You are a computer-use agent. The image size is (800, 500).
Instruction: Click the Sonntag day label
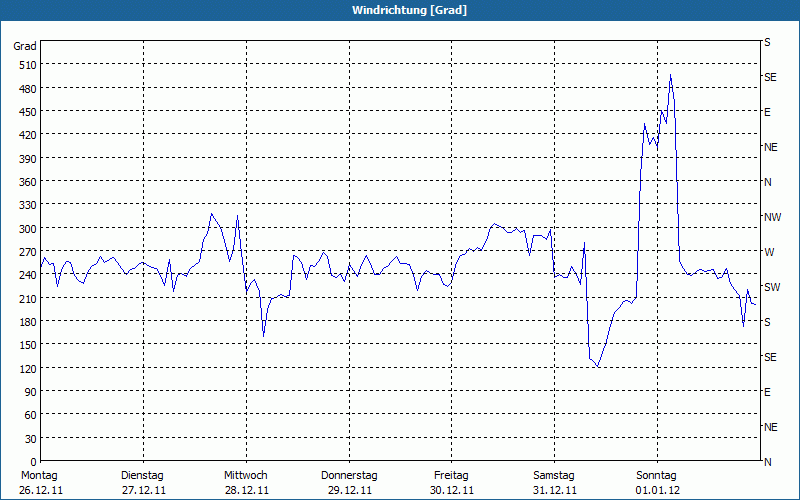click(x=656, y=476)
